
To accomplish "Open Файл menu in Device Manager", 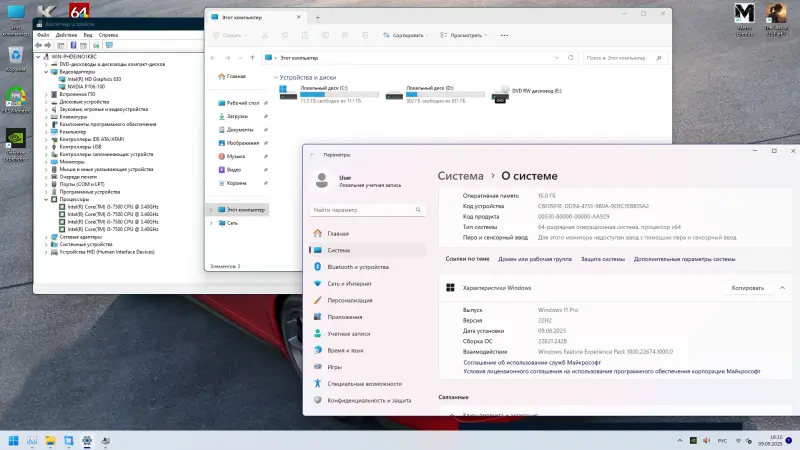I will click(43, 35).
